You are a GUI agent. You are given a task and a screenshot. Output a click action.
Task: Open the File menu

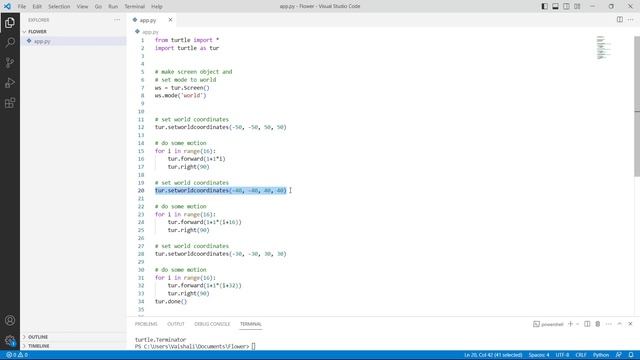(x=22, y=7)
